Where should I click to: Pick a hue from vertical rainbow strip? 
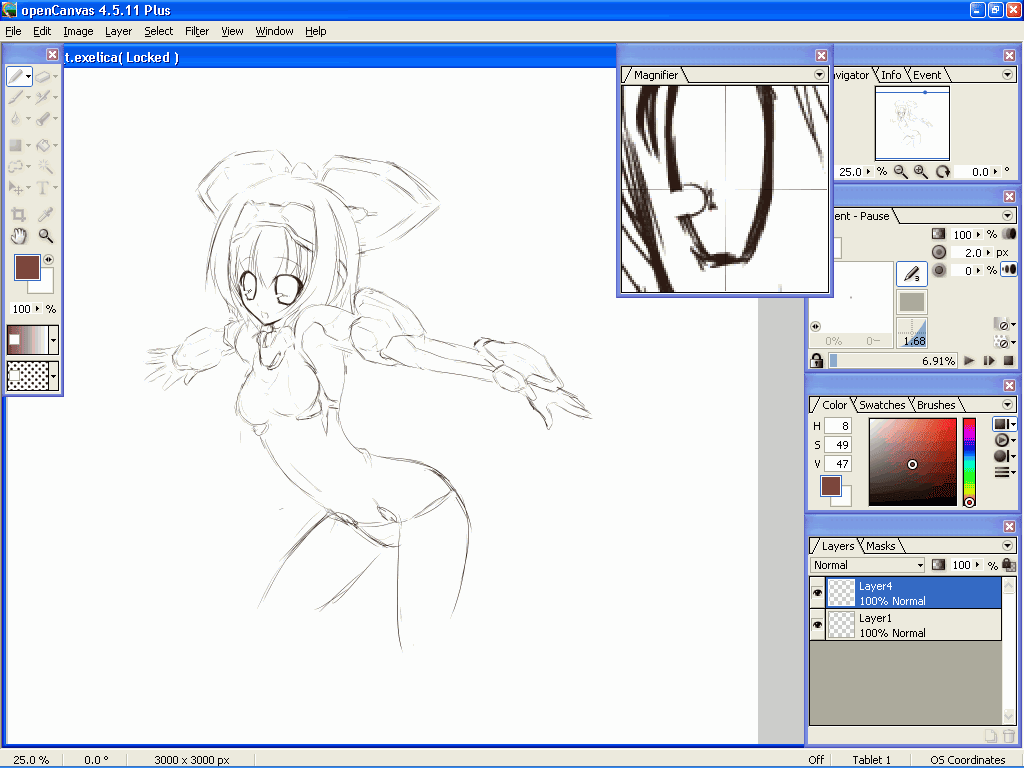coord(969,462)
